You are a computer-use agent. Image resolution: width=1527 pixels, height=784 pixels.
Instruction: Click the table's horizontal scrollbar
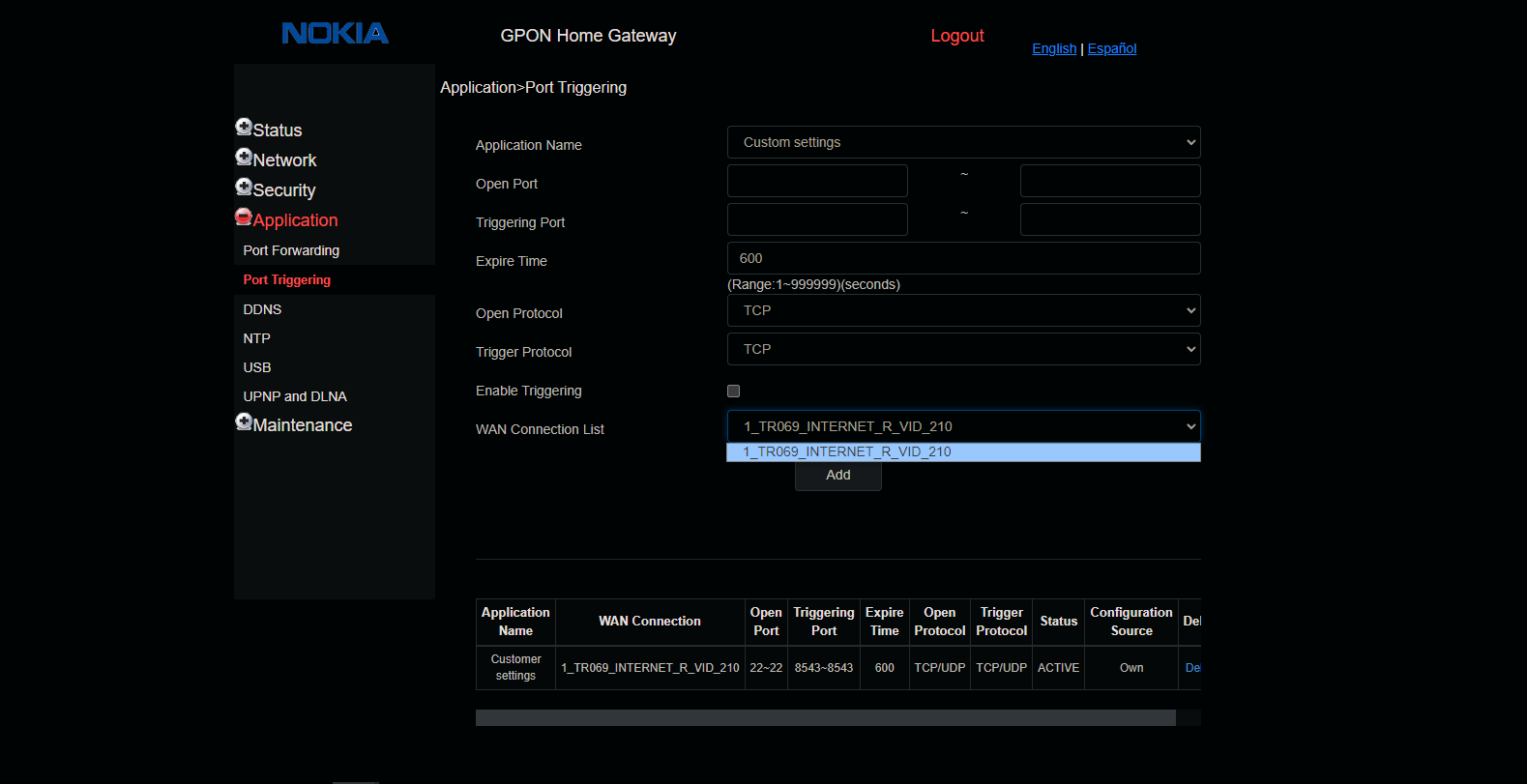tap(826, 717)
